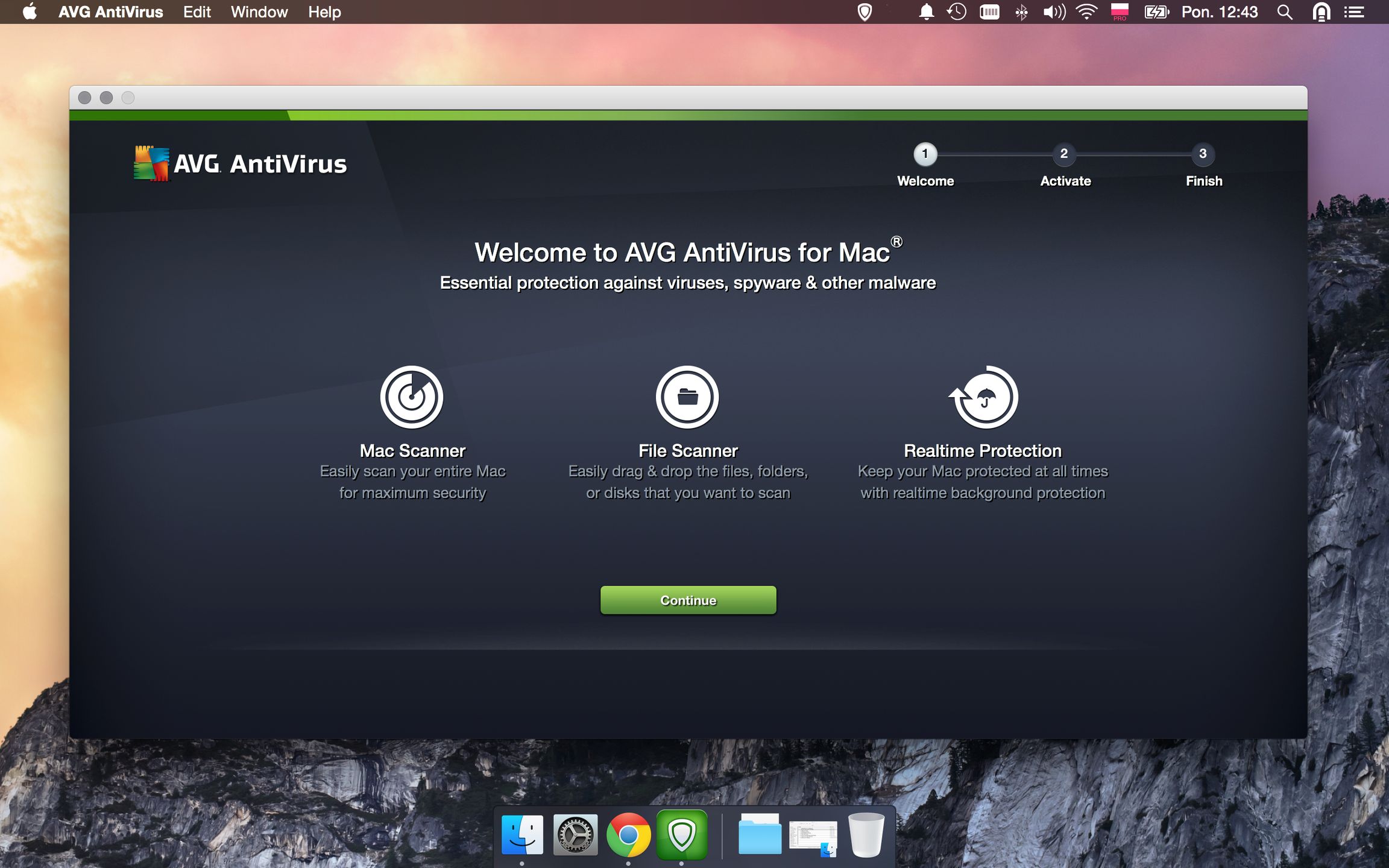This screenshot has height=868, width=1389.
Task: Click the Wi-Fi icon in the menu bar
Action: 1086,11
